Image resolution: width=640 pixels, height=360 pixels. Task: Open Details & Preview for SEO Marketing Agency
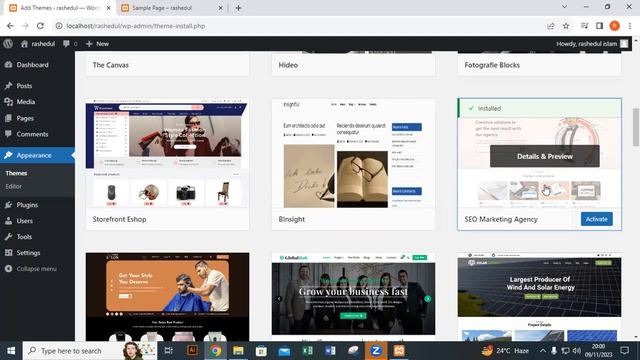pos(544,156)
